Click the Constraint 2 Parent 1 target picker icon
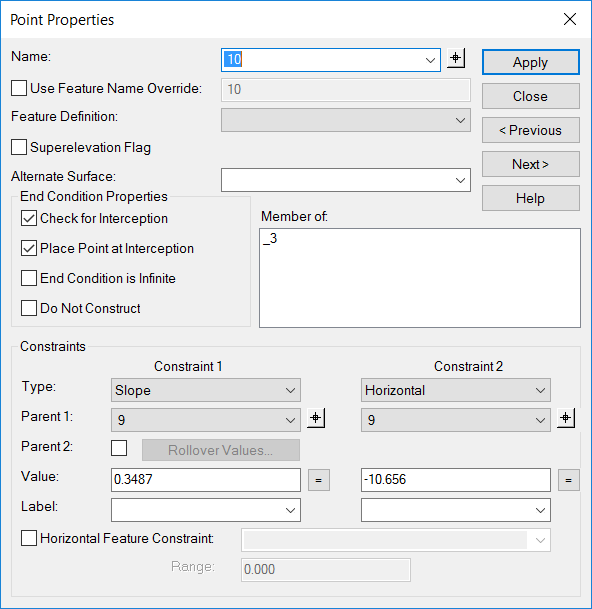The width and height of the screenshot is (592, 609). [x=566, y=418]
